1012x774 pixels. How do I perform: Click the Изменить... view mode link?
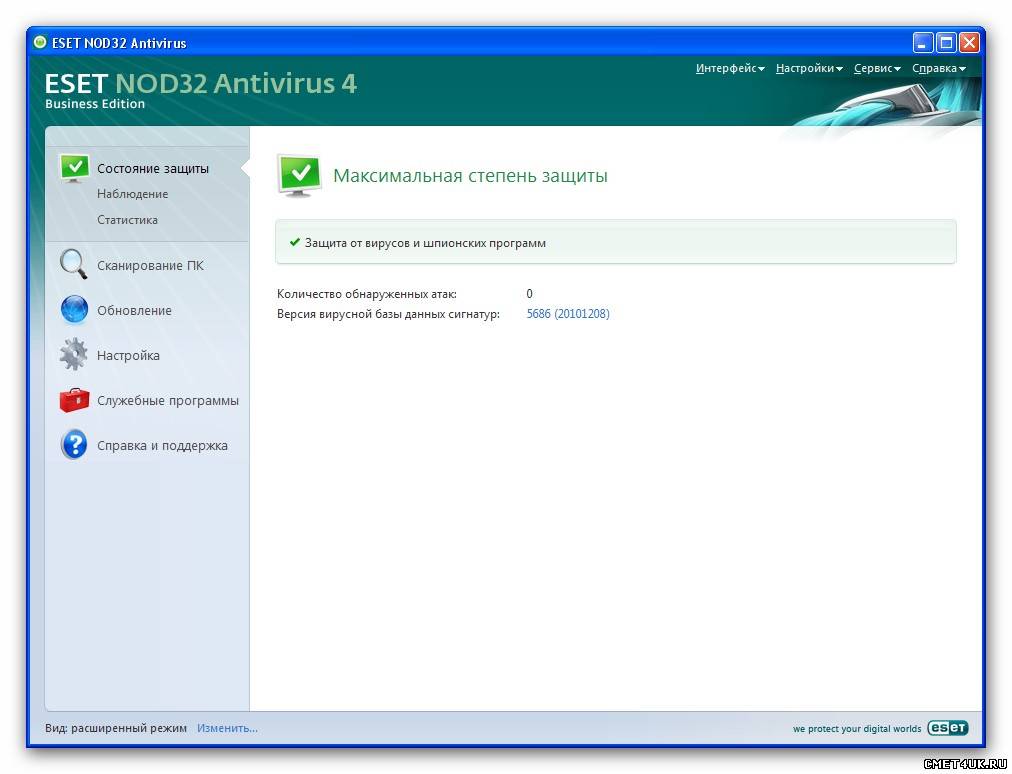227,728
